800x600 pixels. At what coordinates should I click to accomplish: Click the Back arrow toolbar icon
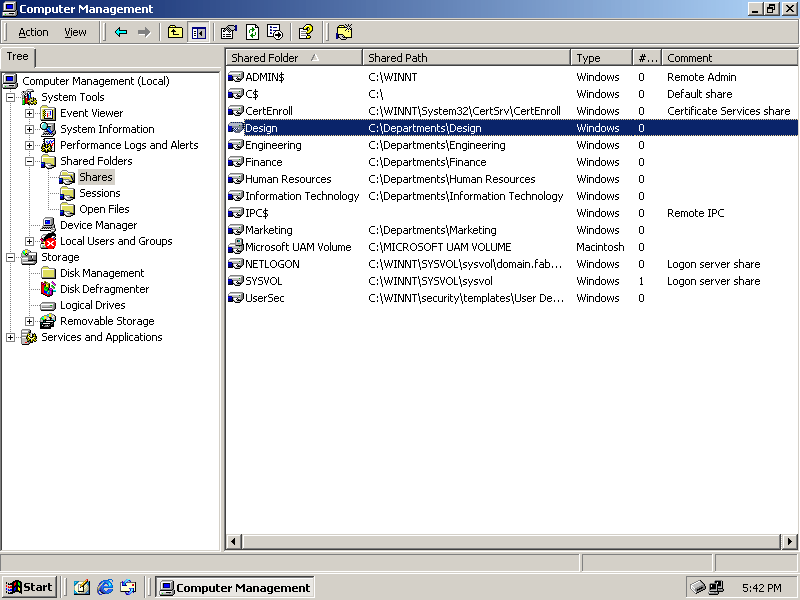pyautogui.click(x=121, y=32)
